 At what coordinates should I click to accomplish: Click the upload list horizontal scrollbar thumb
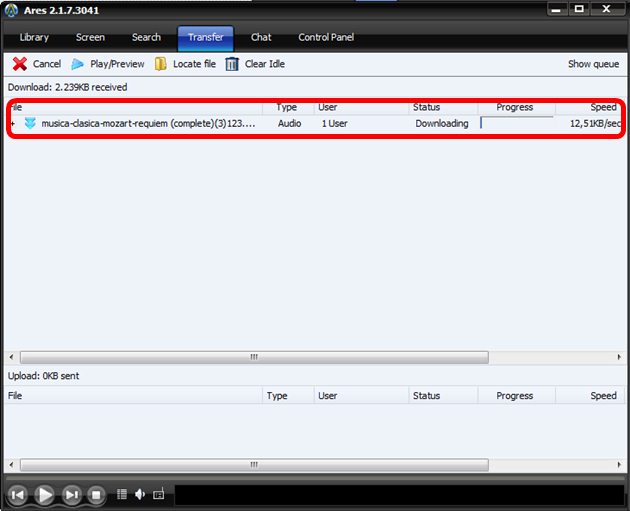(x=254, y=465)
